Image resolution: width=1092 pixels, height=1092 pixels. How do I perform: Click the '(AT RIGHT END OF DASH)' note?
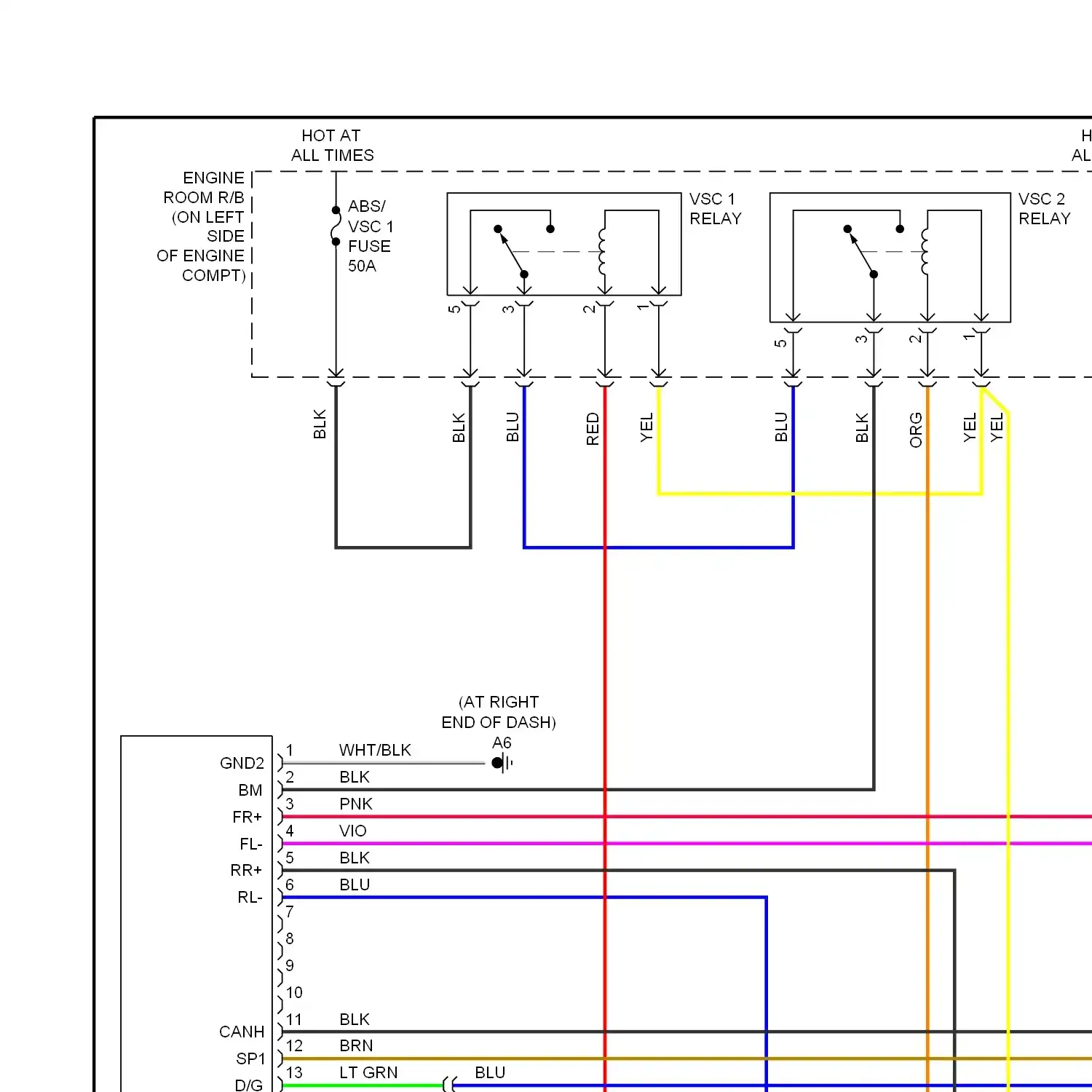[x=499, y=712]
